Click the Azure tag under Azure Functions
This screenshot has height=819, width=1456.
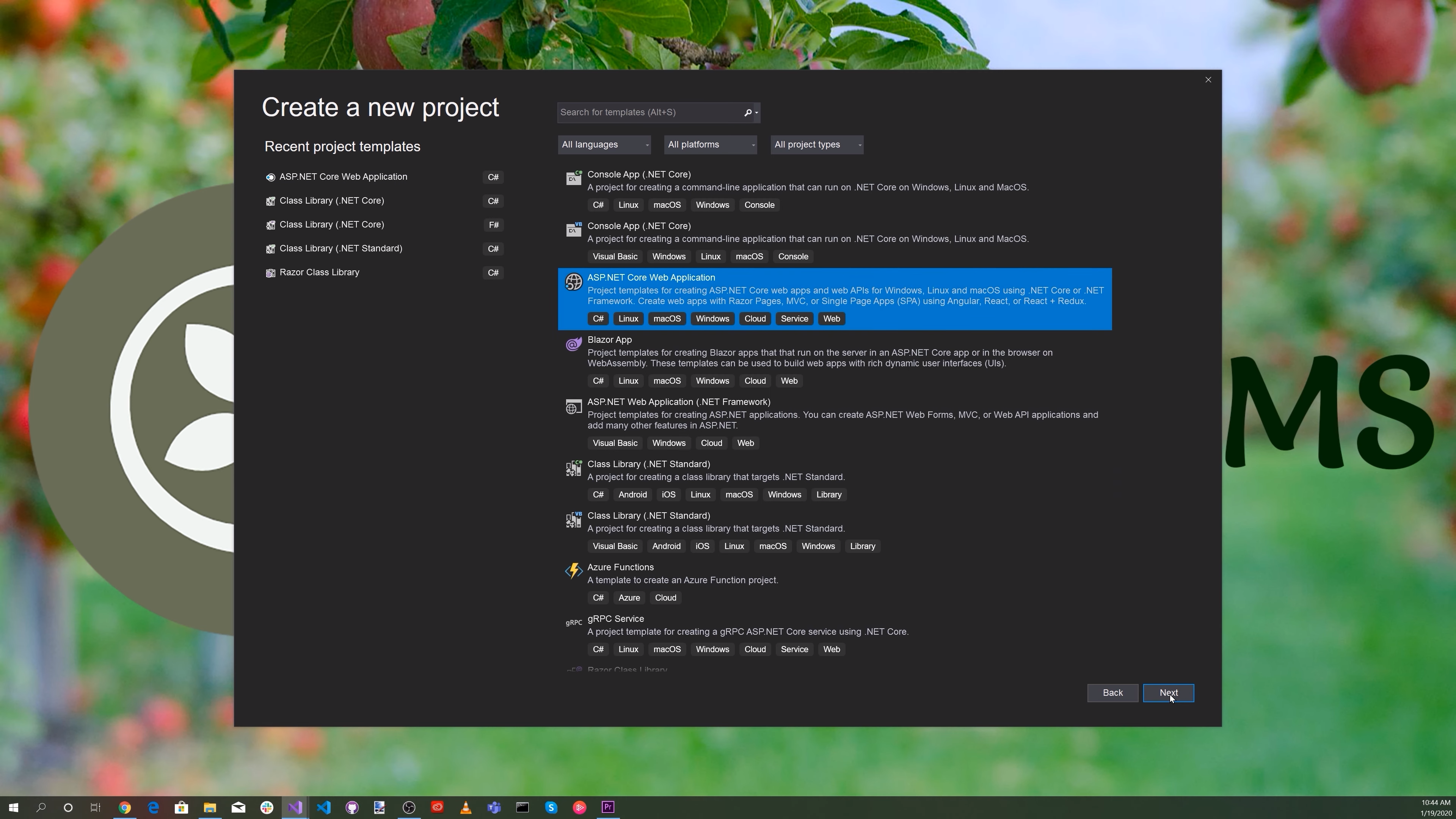629,598
